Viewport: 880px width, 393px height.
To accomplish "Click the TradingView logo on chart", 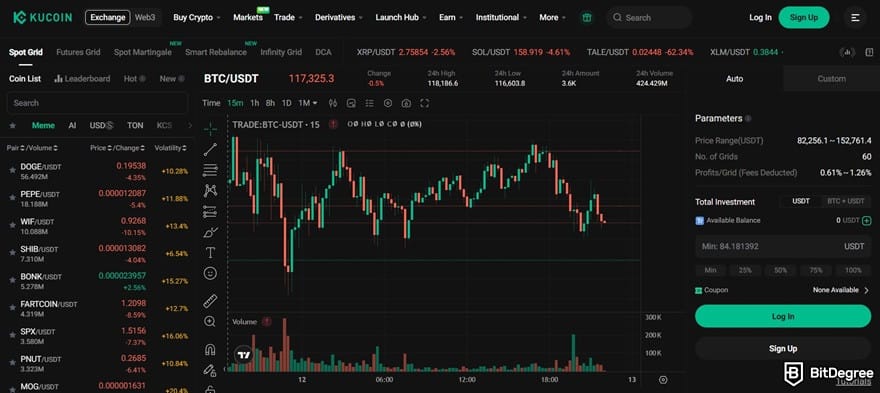I will 244,355.
